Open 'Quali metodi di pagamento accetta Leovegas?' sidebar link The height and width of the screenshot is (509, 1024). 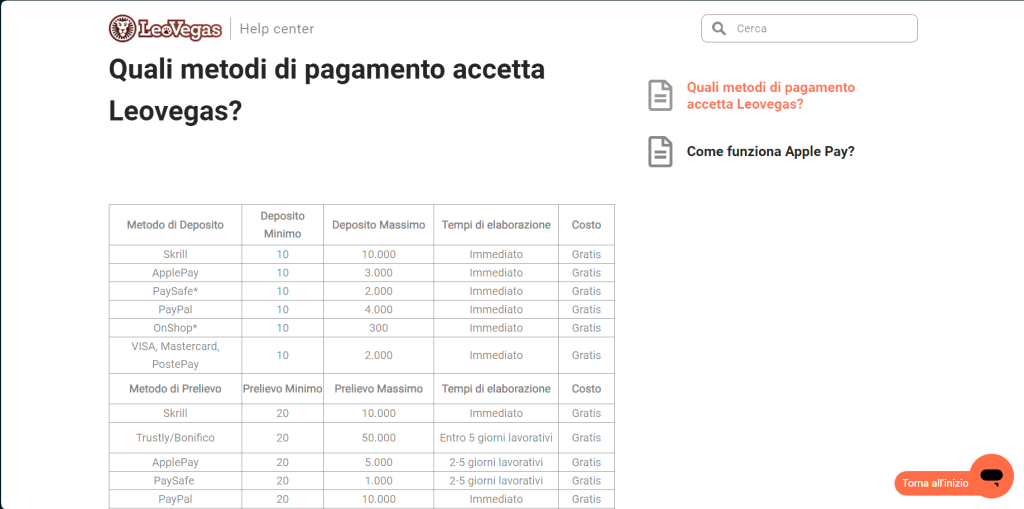tap(771, 95)
